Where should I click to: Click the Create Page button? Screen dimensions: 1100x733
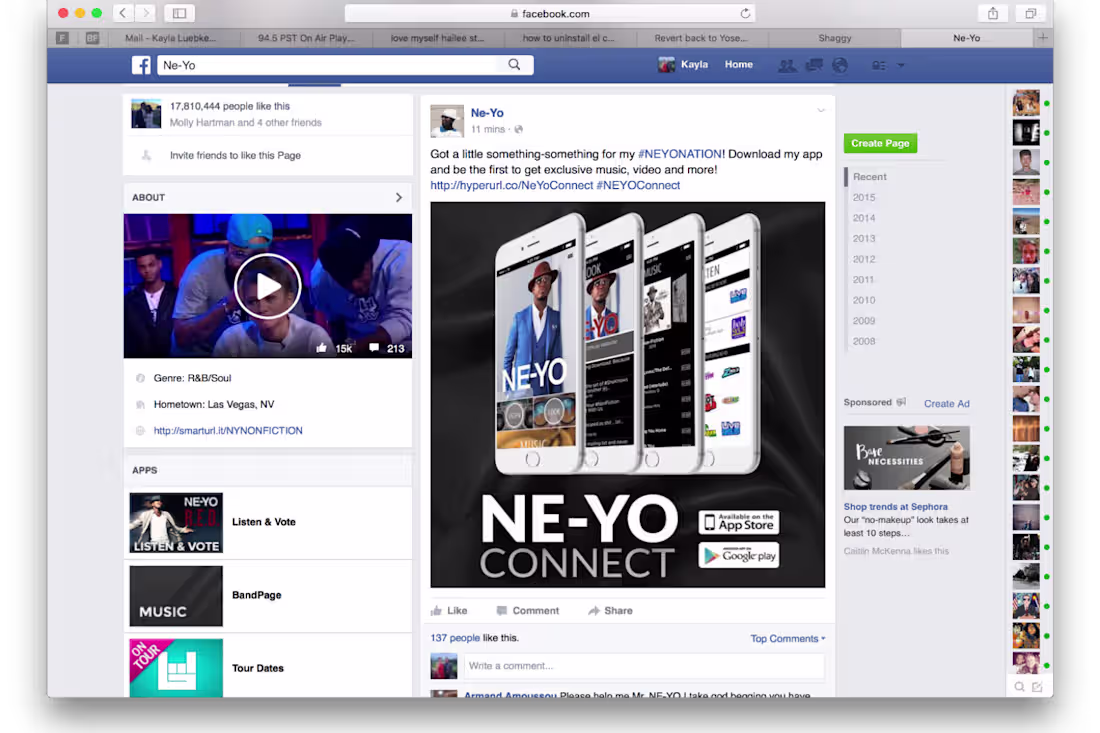(x=880, y=143)
